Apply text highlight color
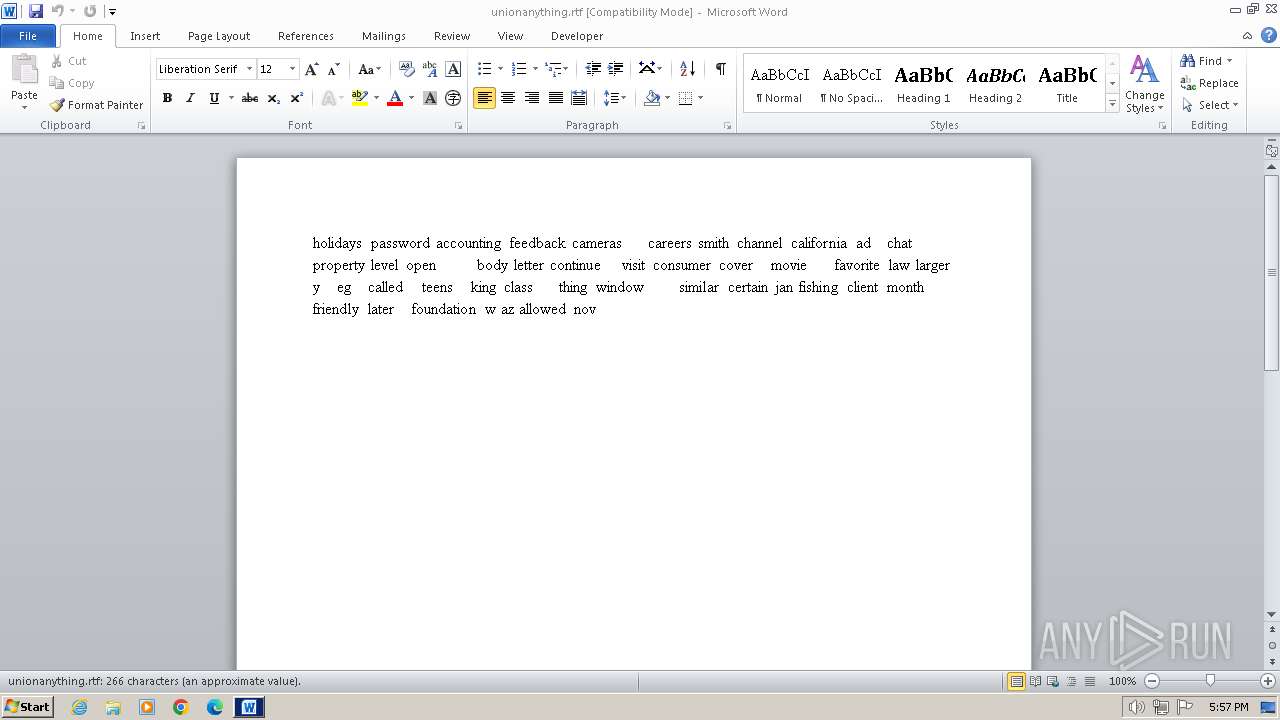 tap(360, 98)
